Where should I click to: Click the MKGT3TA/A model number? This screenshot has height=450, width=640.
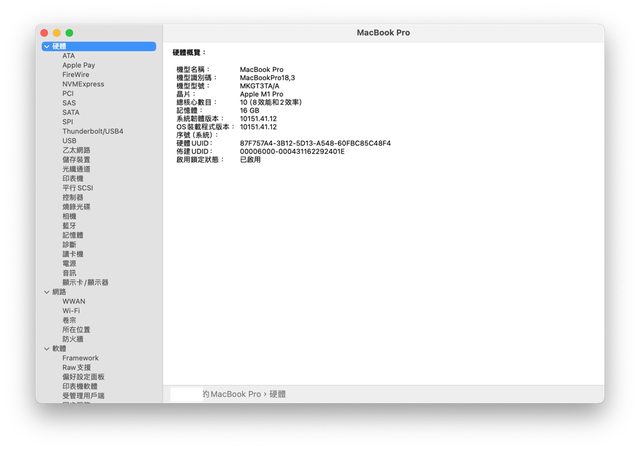tap(260, 86)
